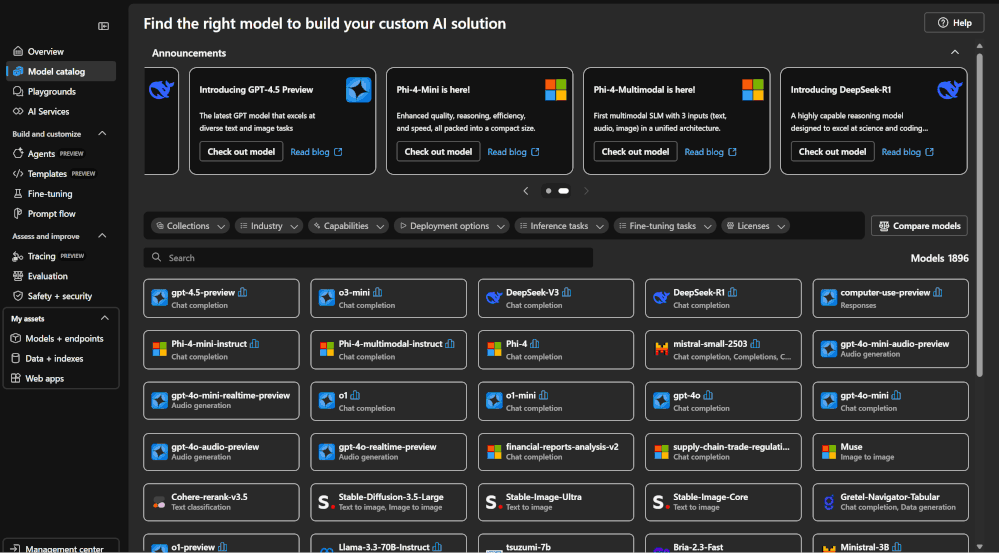Collapse the Announcements section
Viewport: 999px width, 553px height.
coord(954,52)
